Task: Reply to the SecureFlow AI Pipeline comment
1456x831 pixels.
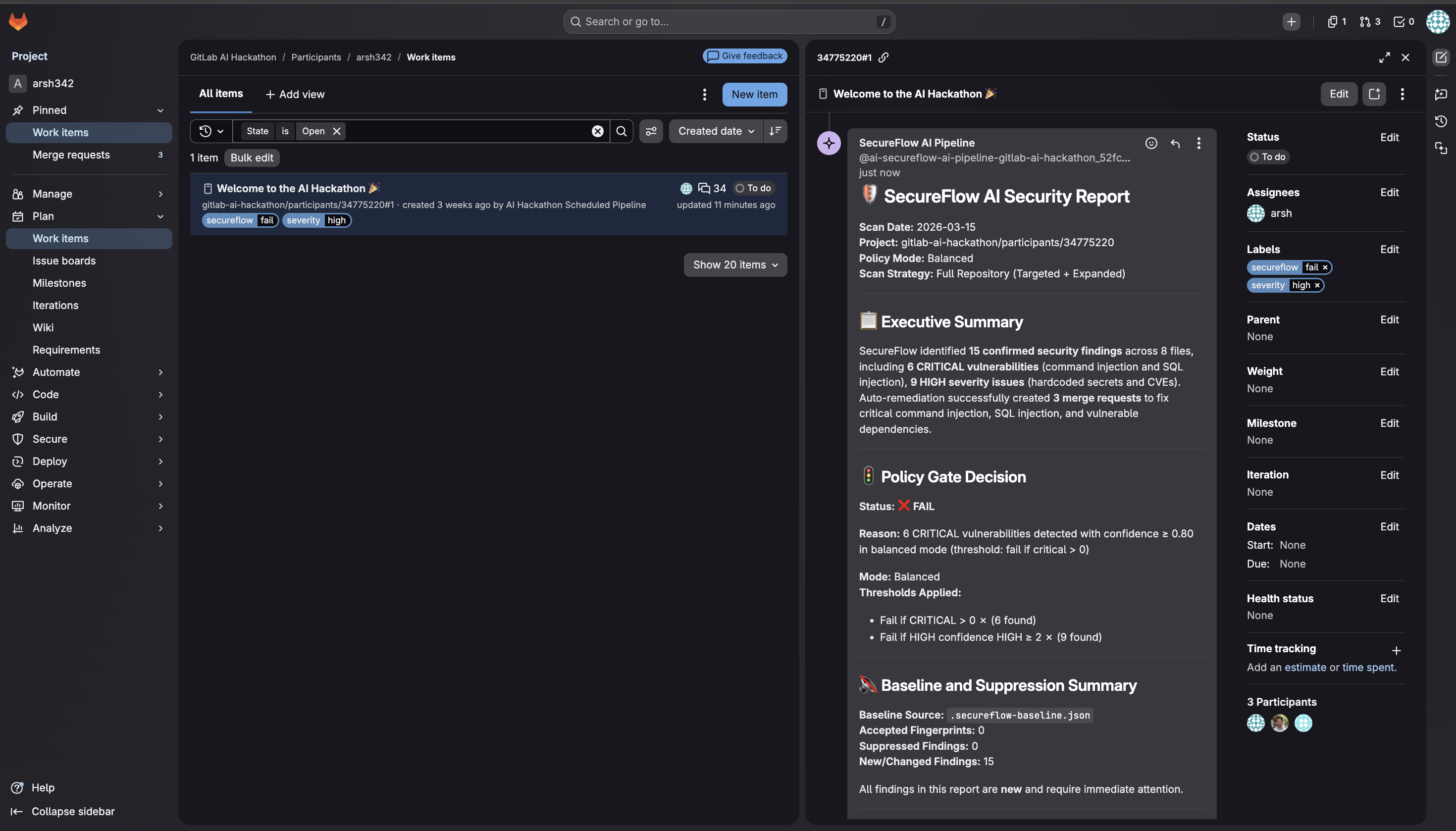Action: (1175, 143)
